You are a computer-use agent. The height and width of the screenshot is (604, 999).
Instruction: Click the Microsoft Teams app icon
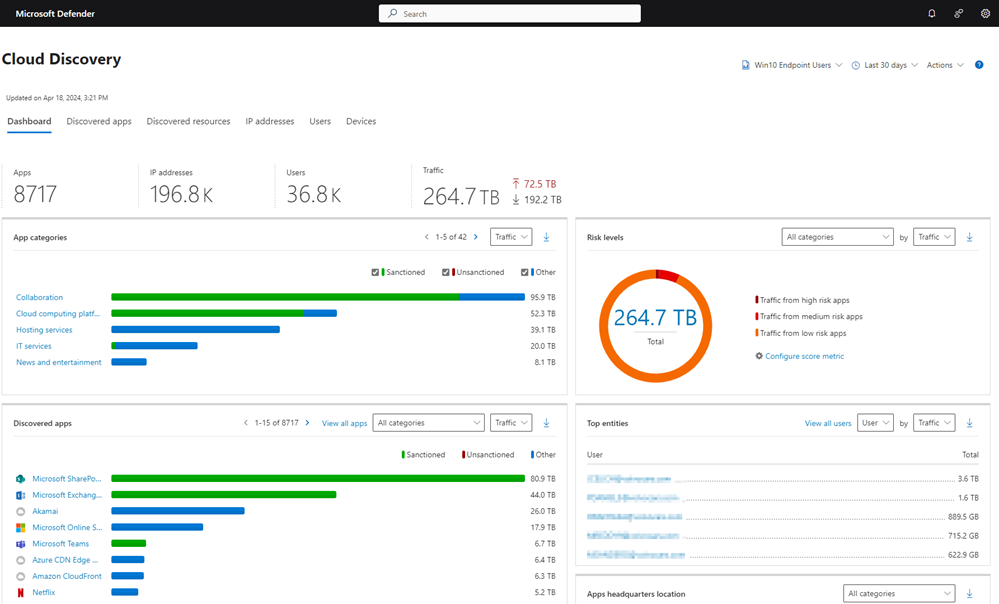pyautogui.click(x=20, y=544)
